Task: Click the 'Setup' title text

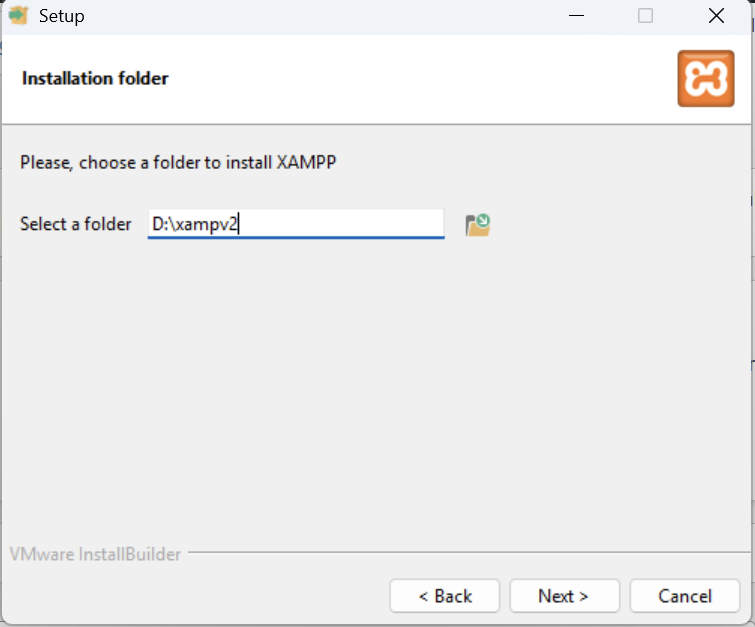Action: (x=61, y=16)
